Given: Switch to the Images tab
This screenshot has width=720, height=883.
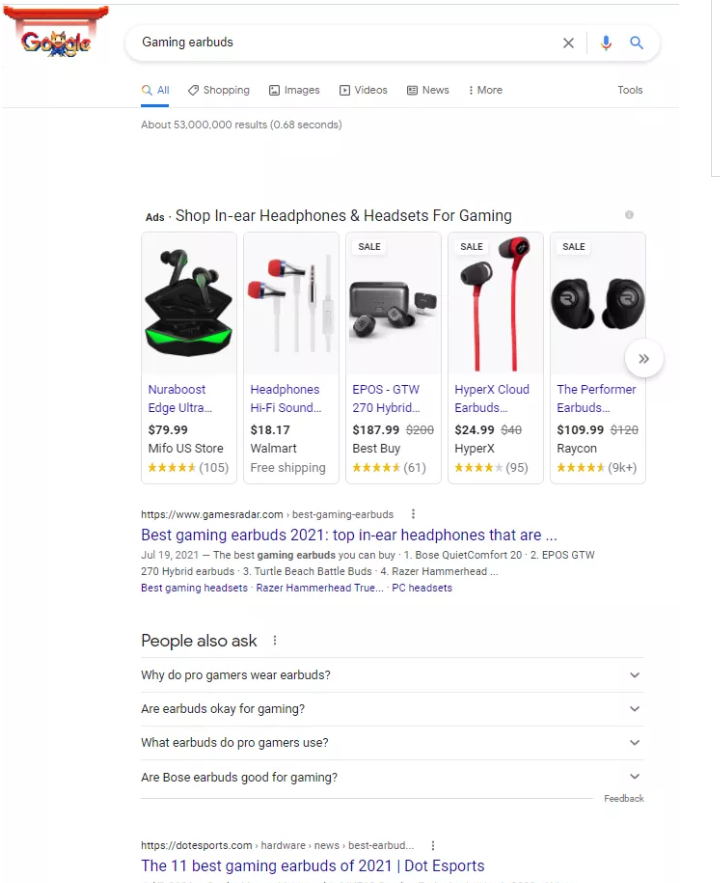Looking at the screenshot, I should [294, 90].
